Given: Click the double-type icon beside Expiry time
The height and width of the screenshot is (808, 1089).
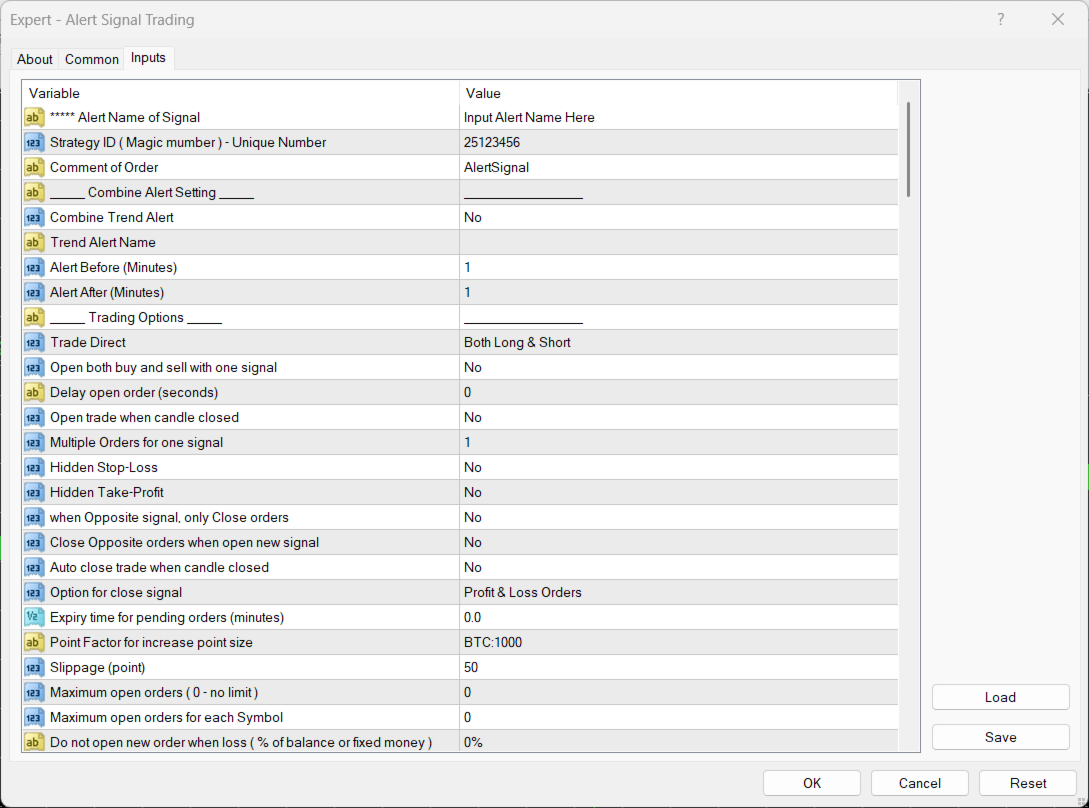Looking at the screenshot, I should pos(33,618).
